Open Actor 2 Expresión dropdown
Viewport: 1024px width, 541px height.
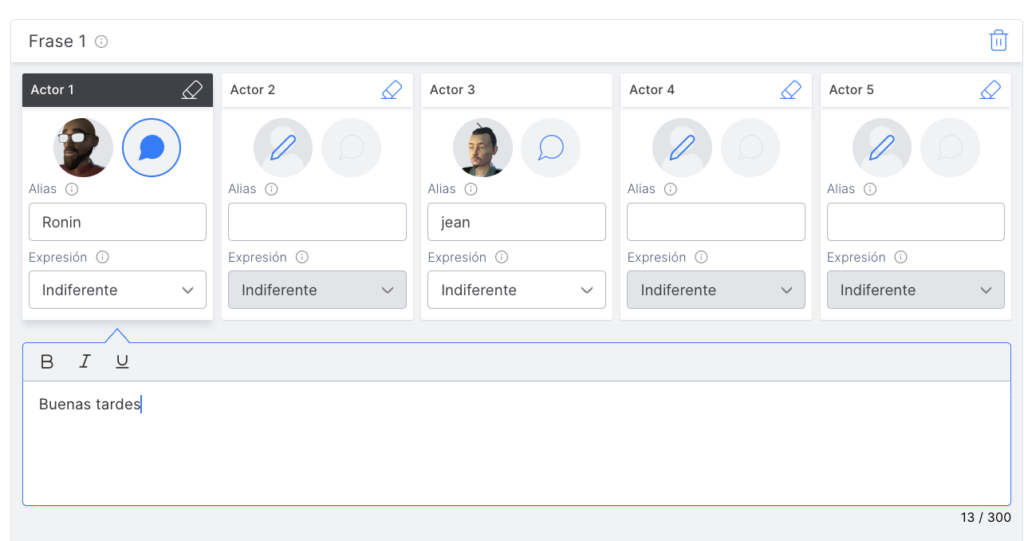pos(317,290)
